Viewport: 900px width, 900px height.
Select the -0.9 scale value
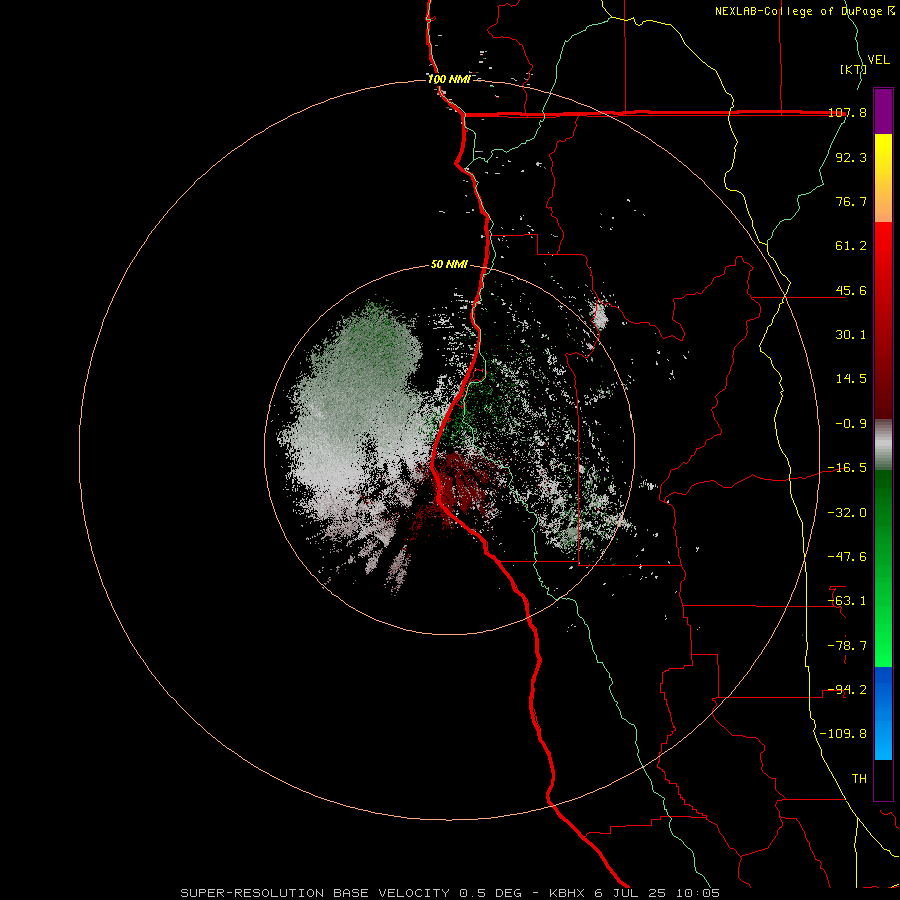coord(851,424)
